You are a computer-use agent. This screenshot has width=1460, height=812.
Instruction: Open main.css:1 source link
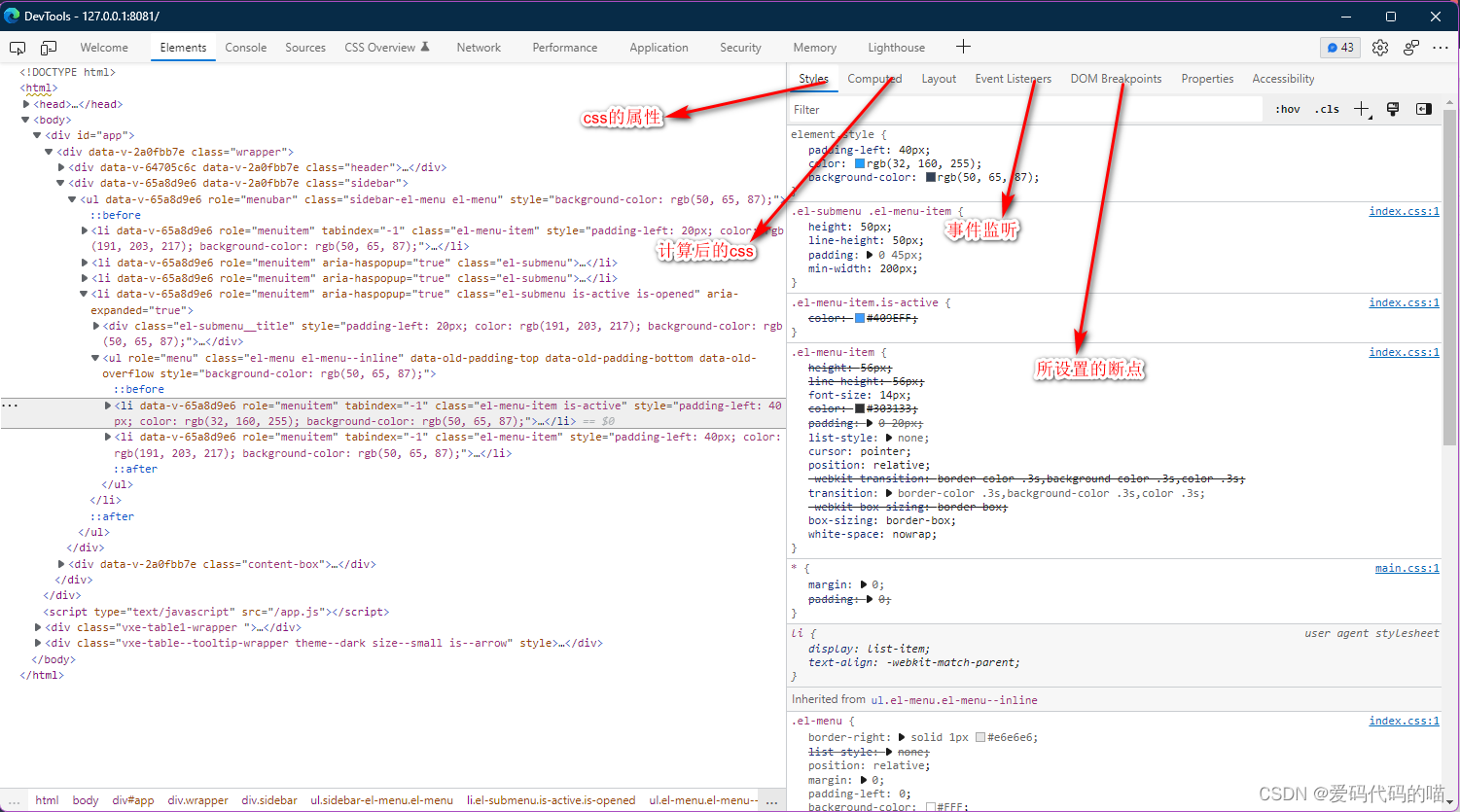pyautogui.click(x=1407, y=568)
